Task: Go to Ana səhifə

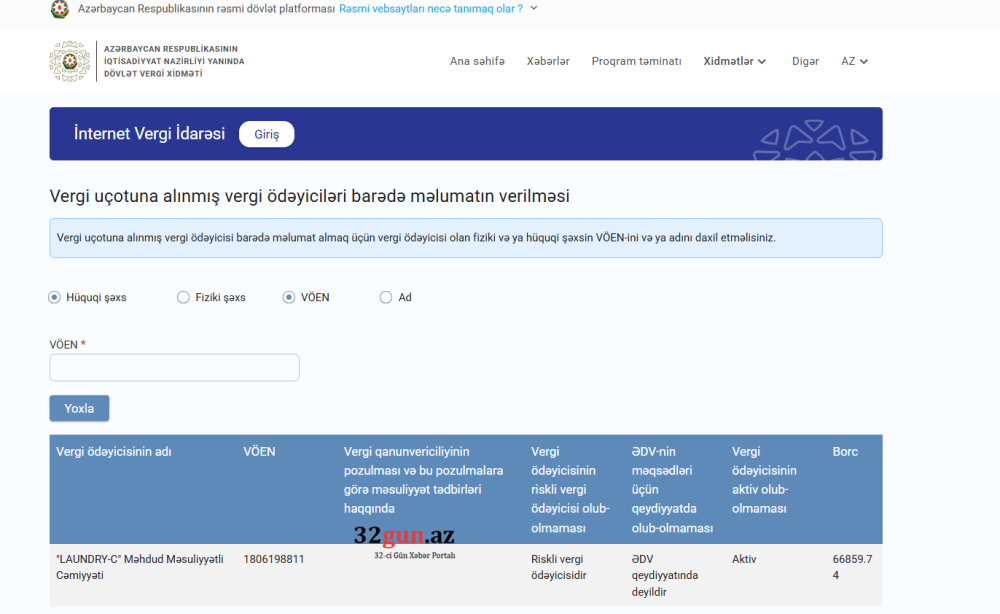Action: click(x=477, y=61)
